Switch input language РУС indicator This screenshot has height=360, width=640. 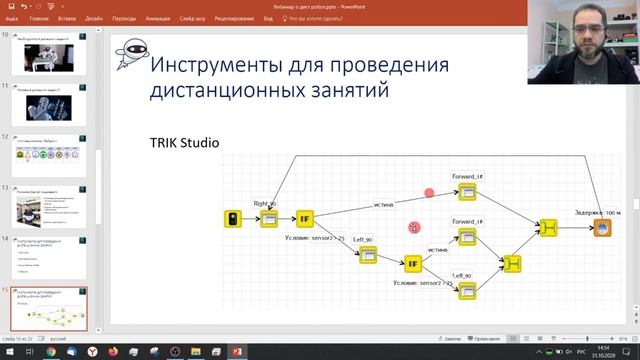point(581,351)
